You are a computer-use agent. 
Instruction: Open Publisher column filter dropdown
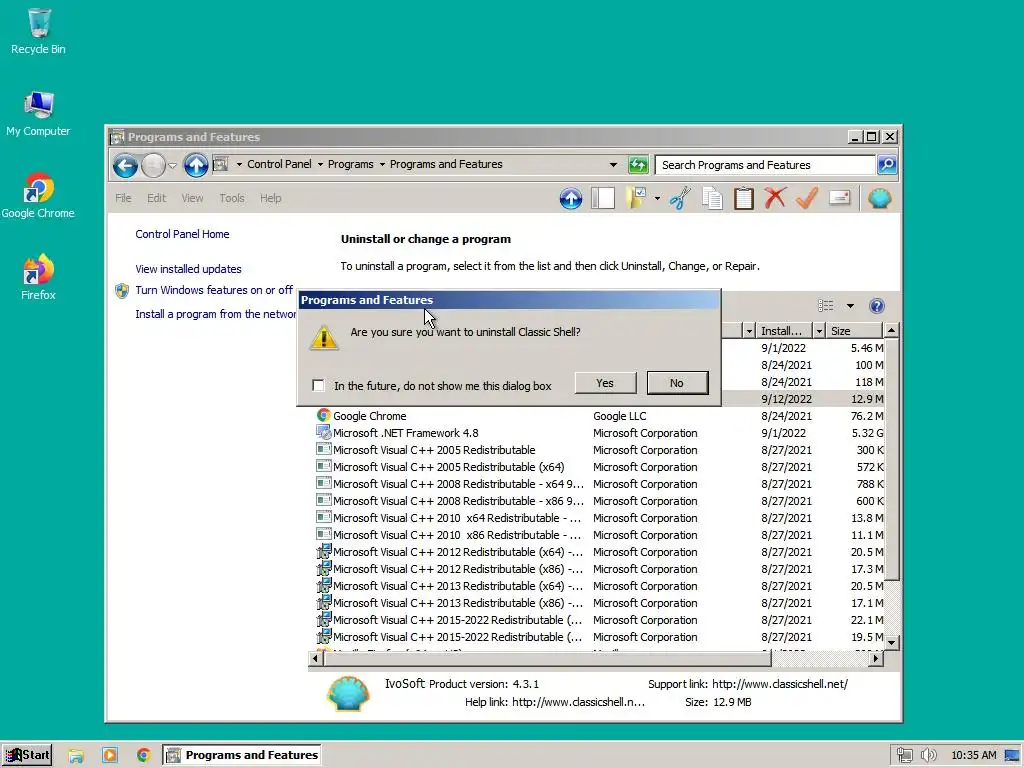(749, 331)
